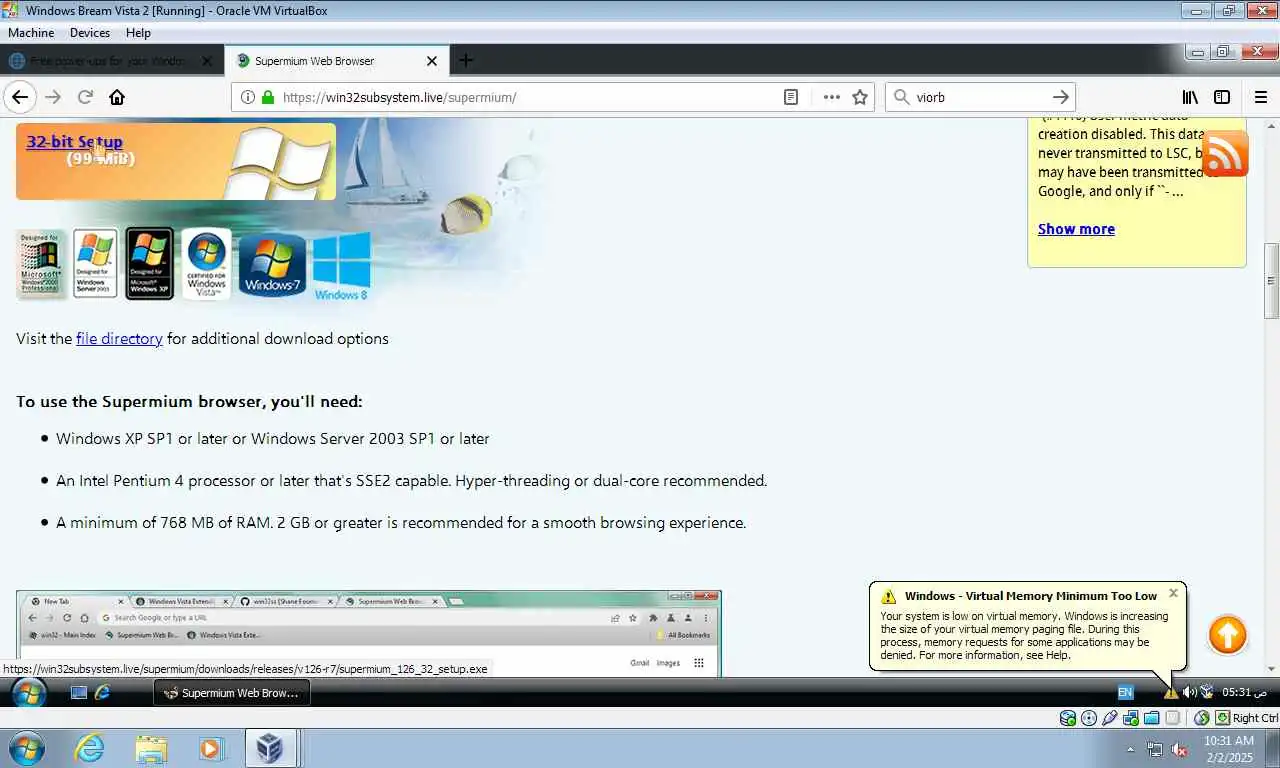Expand the note with Show more
The width and height of the screenshot is (1280, 768).
click(x=1076, y=229)
